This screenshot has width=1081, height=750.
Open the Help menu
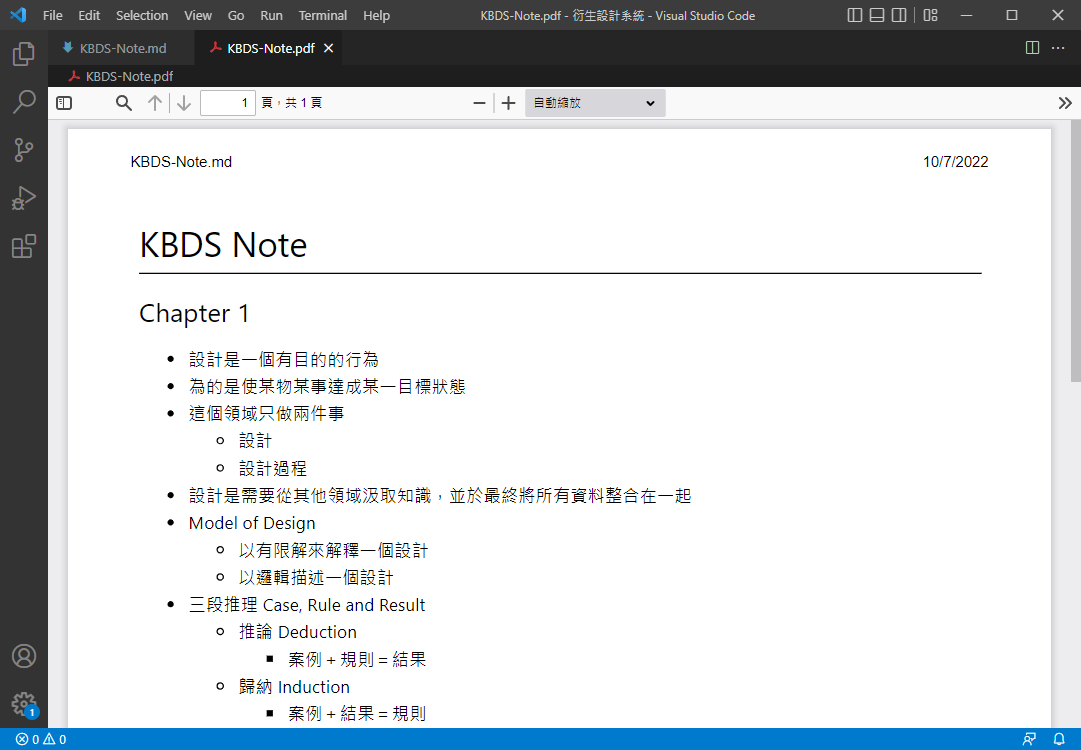pyautogui.click(x=376, y=15)
